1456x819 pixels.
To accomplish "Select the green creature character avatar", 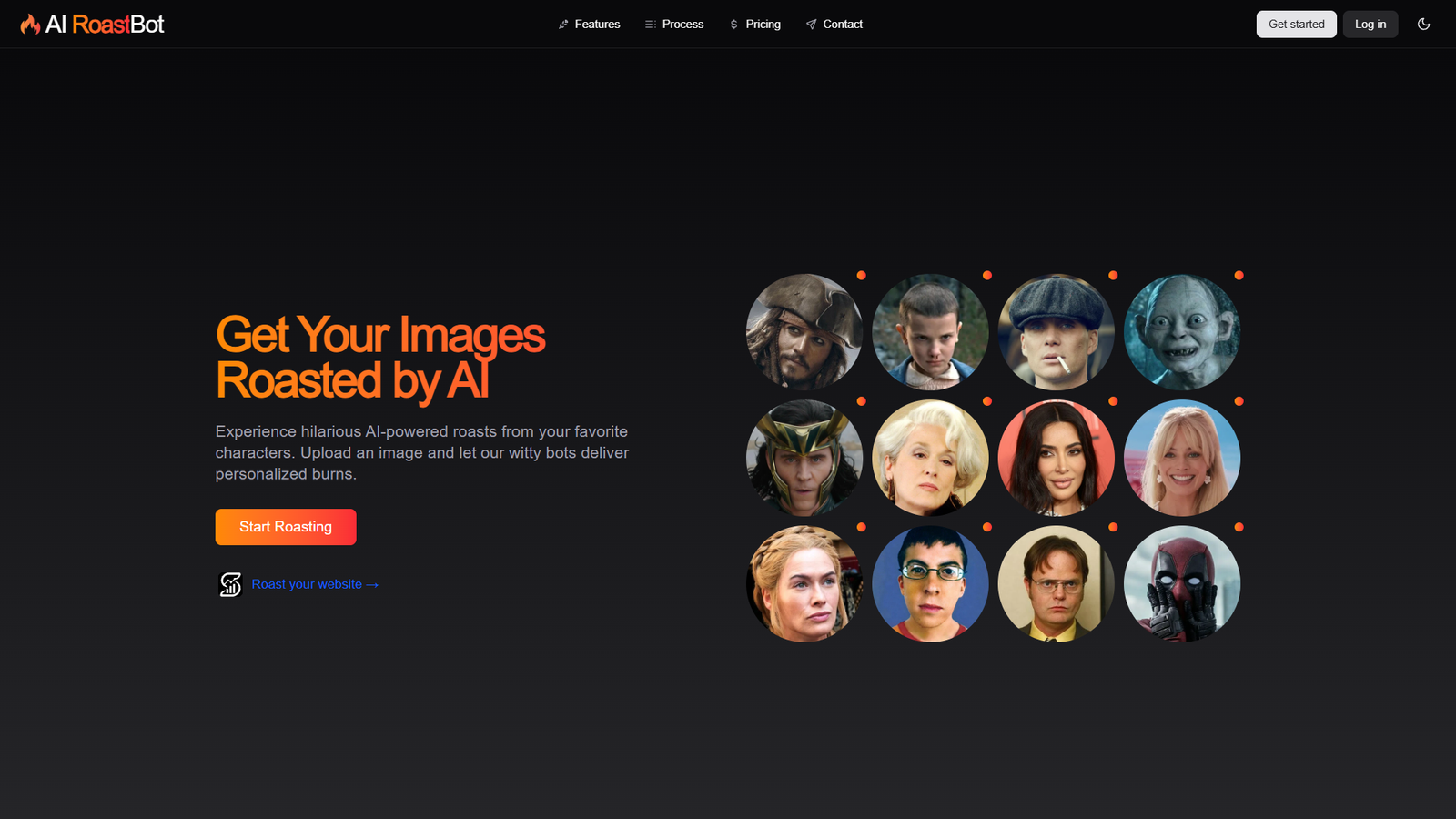I will [x=1182, y=332].
